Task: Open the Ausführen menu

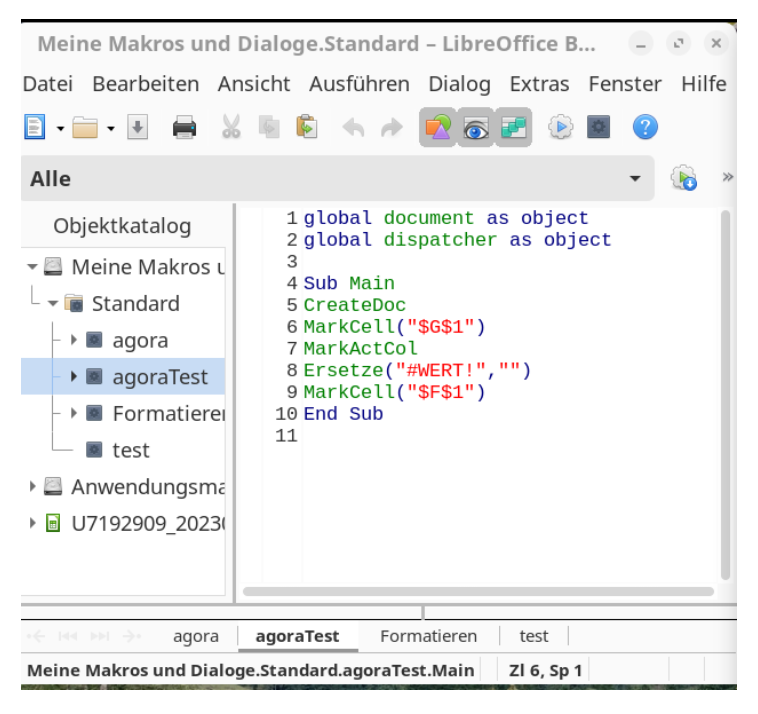Action: pyautogui.click(x=359, y=84)
